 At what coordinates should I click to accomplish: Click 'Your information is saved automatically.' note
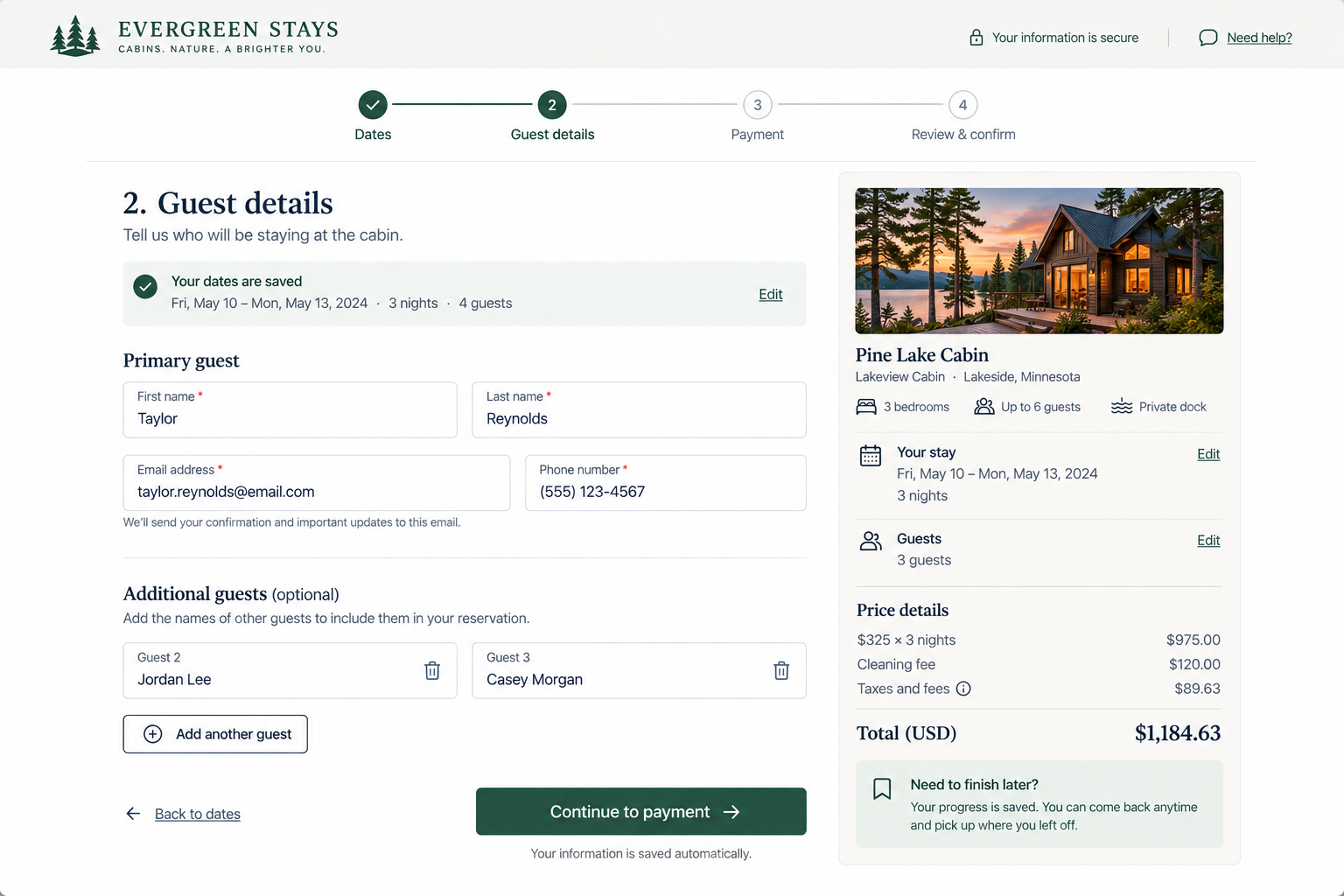point(641,854)
